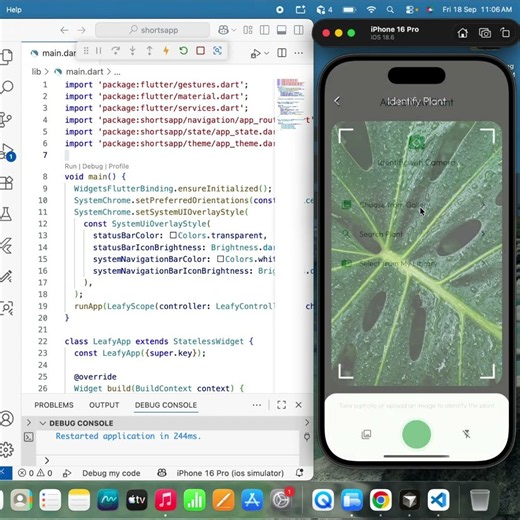
Task: Open Spotlight search in menu bar
Action: click(x=390, y=10)
